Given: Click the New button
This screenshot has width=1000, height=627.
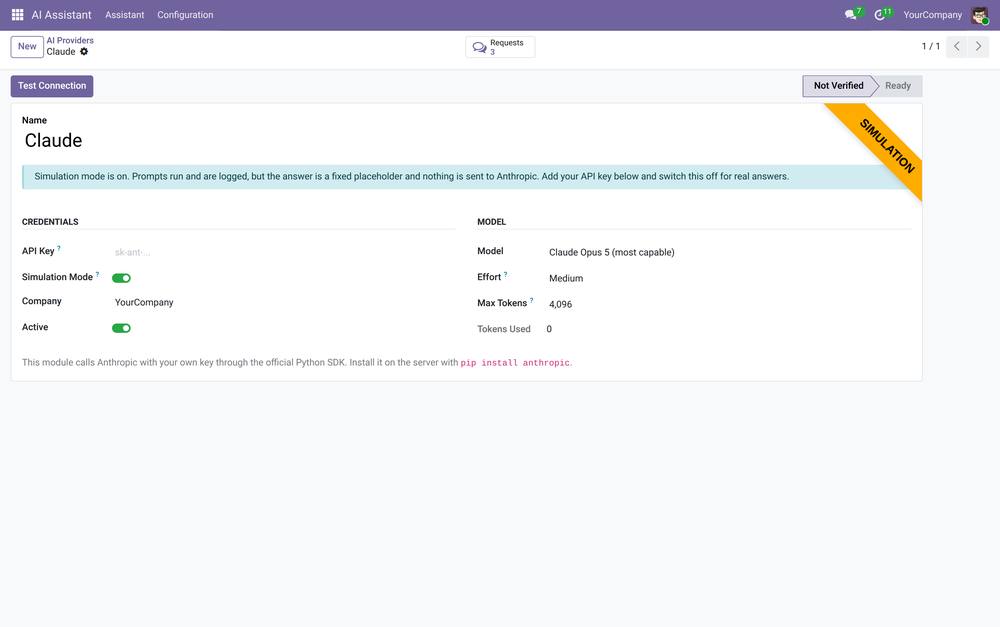Looking at the screenshot, I should coord(27,47).
